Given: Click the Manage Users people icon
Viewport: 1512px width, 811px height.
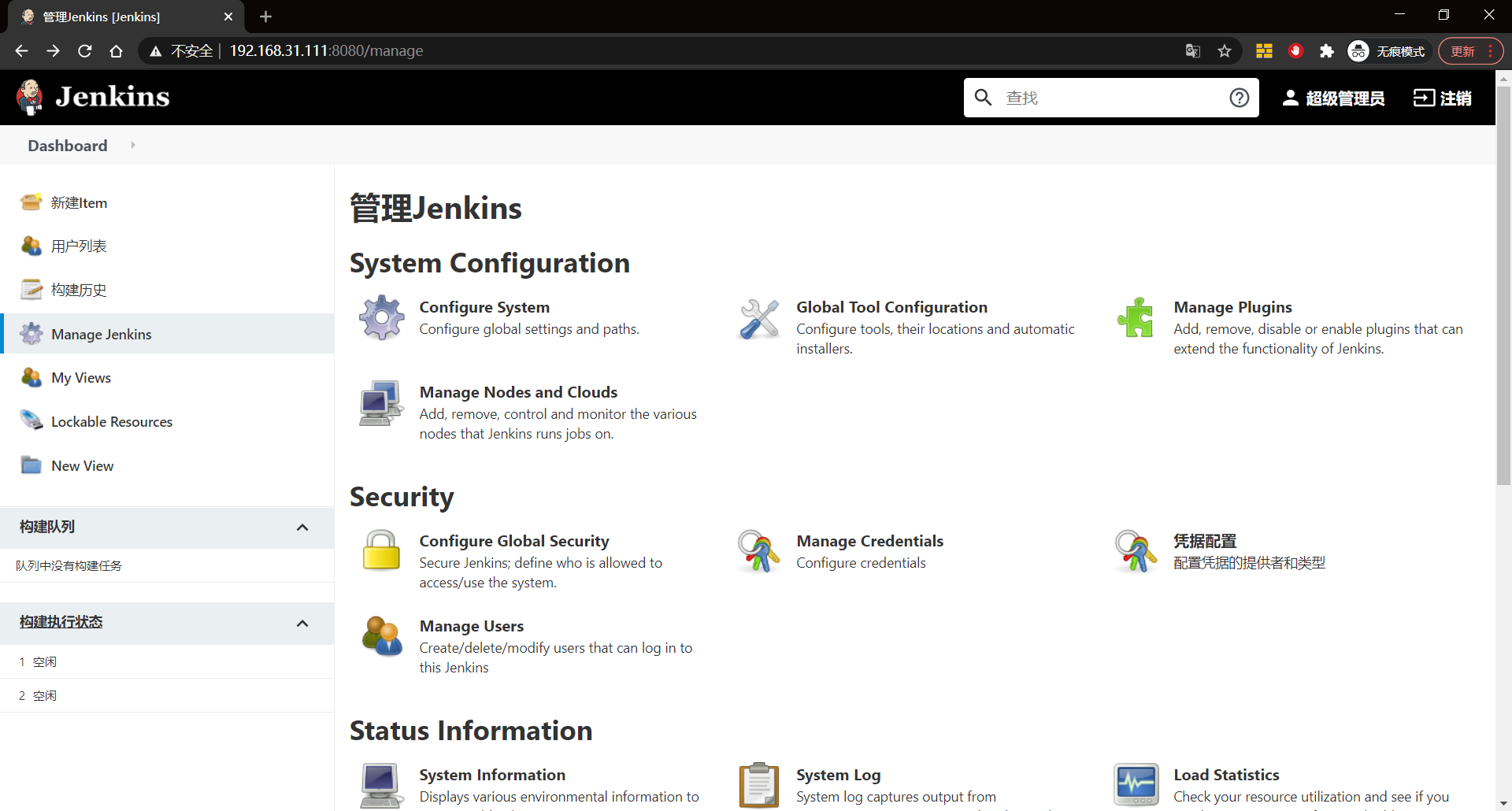Looking at the screenshot, I should 382,636.
